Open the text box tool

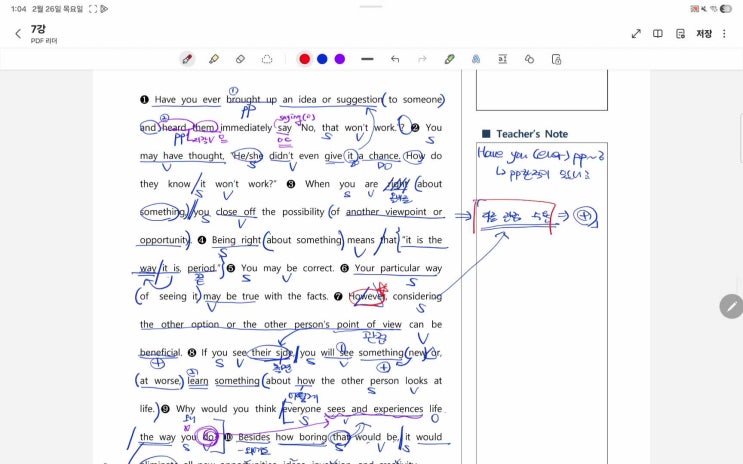coord(503,59)
